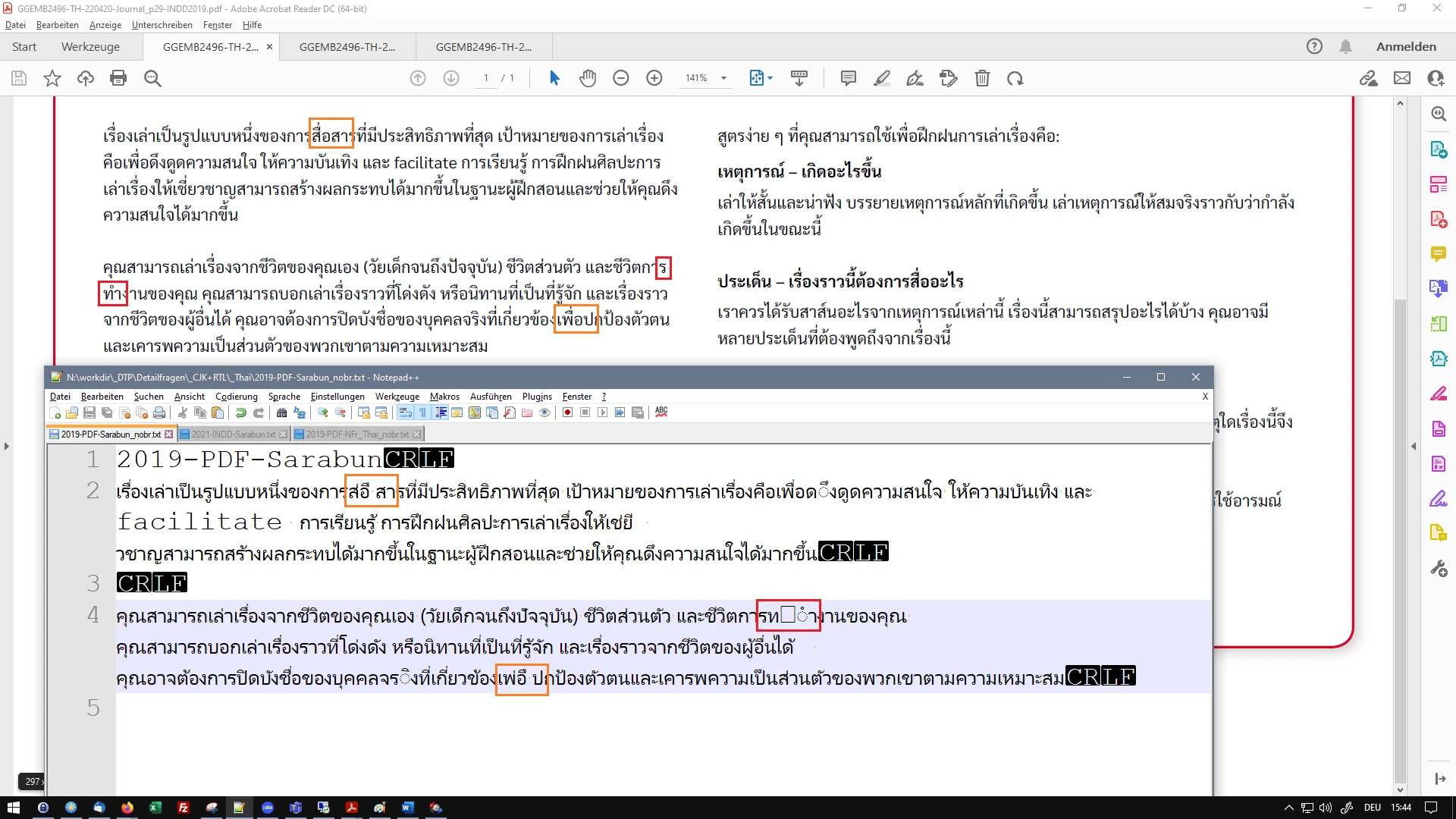This screenshot has height=819, width=1456.
Task: Click spell check ABC icon
Action: coord(661,412)
